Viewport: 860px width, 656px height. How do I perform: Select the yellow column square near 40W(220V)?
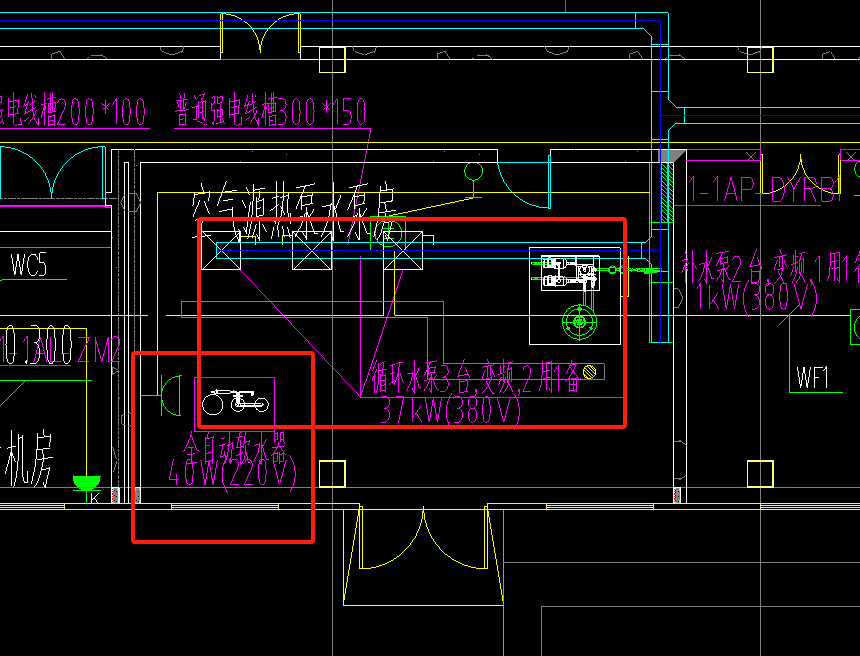pos(332,474)
